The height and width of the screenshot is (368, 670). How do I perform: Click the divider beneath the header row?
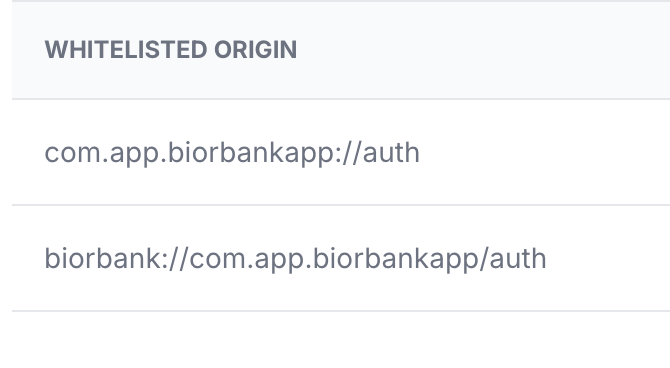[x=341, y=99]
